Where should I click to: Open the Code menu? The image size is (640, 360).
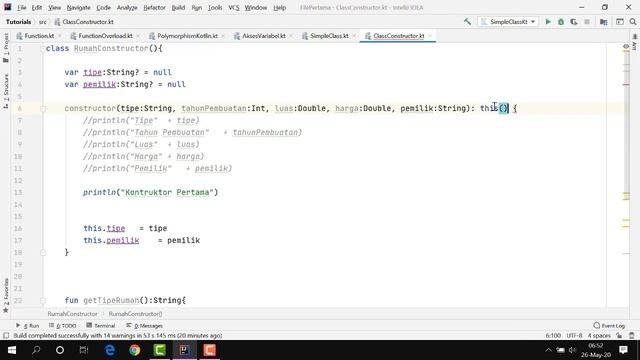point(103,7)
